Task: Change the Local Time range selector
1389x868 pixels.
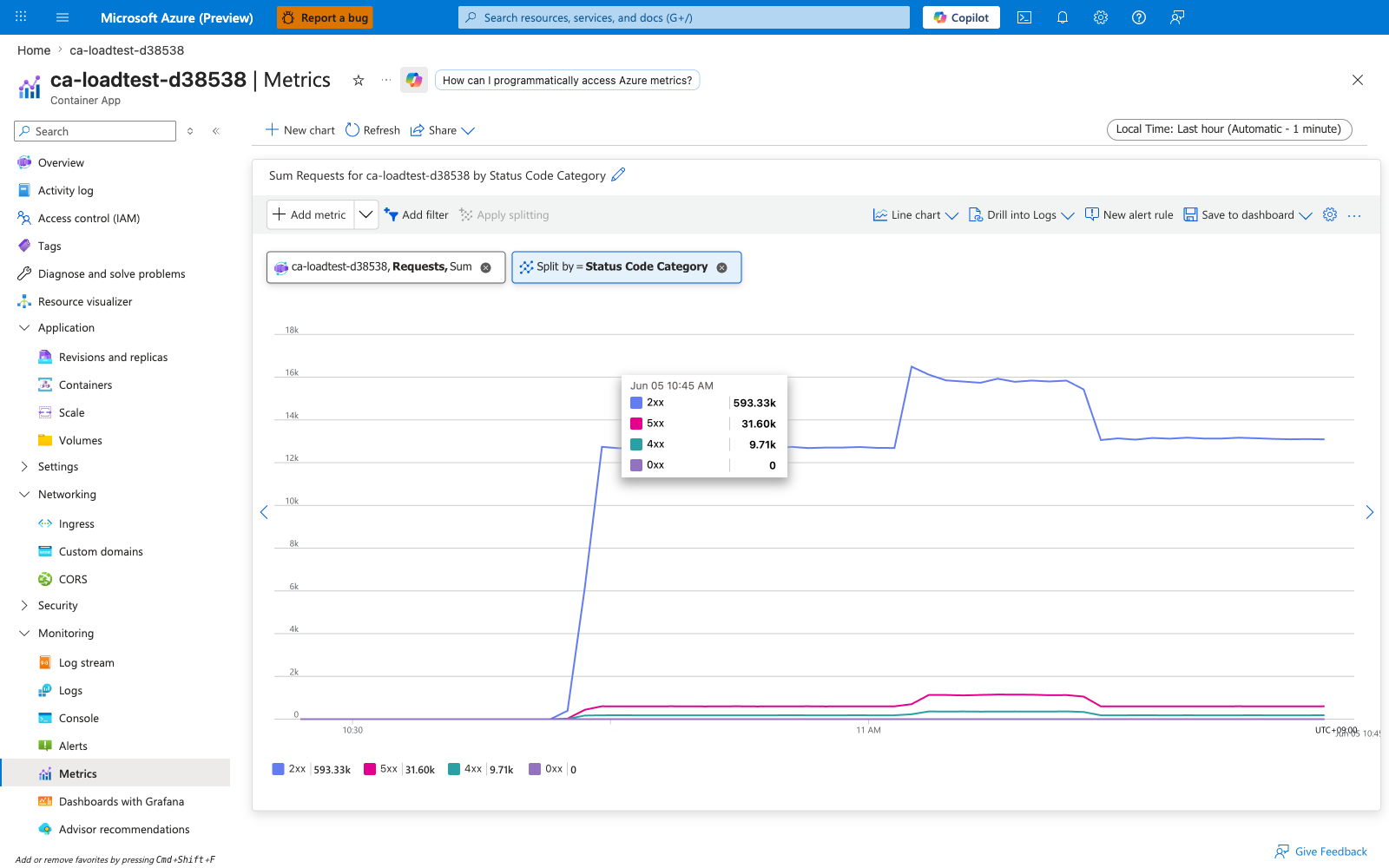Action: tap(1229, 129)
